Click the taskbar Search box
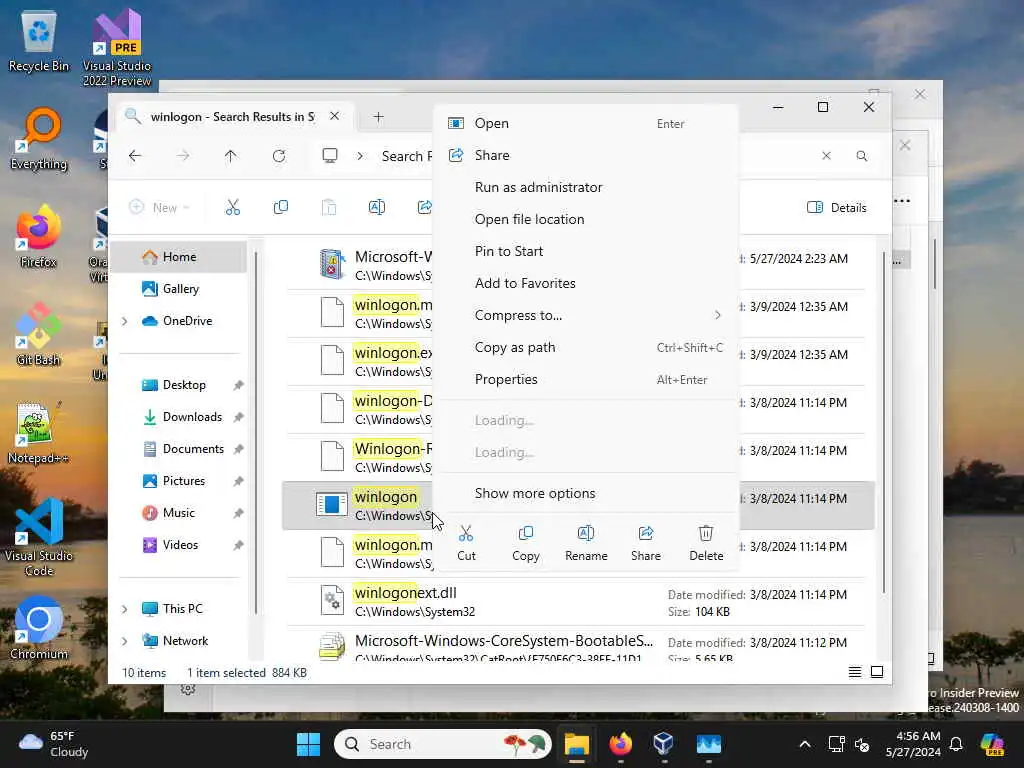This screenshot has height=768, width=1024. [x=443, y=744]
